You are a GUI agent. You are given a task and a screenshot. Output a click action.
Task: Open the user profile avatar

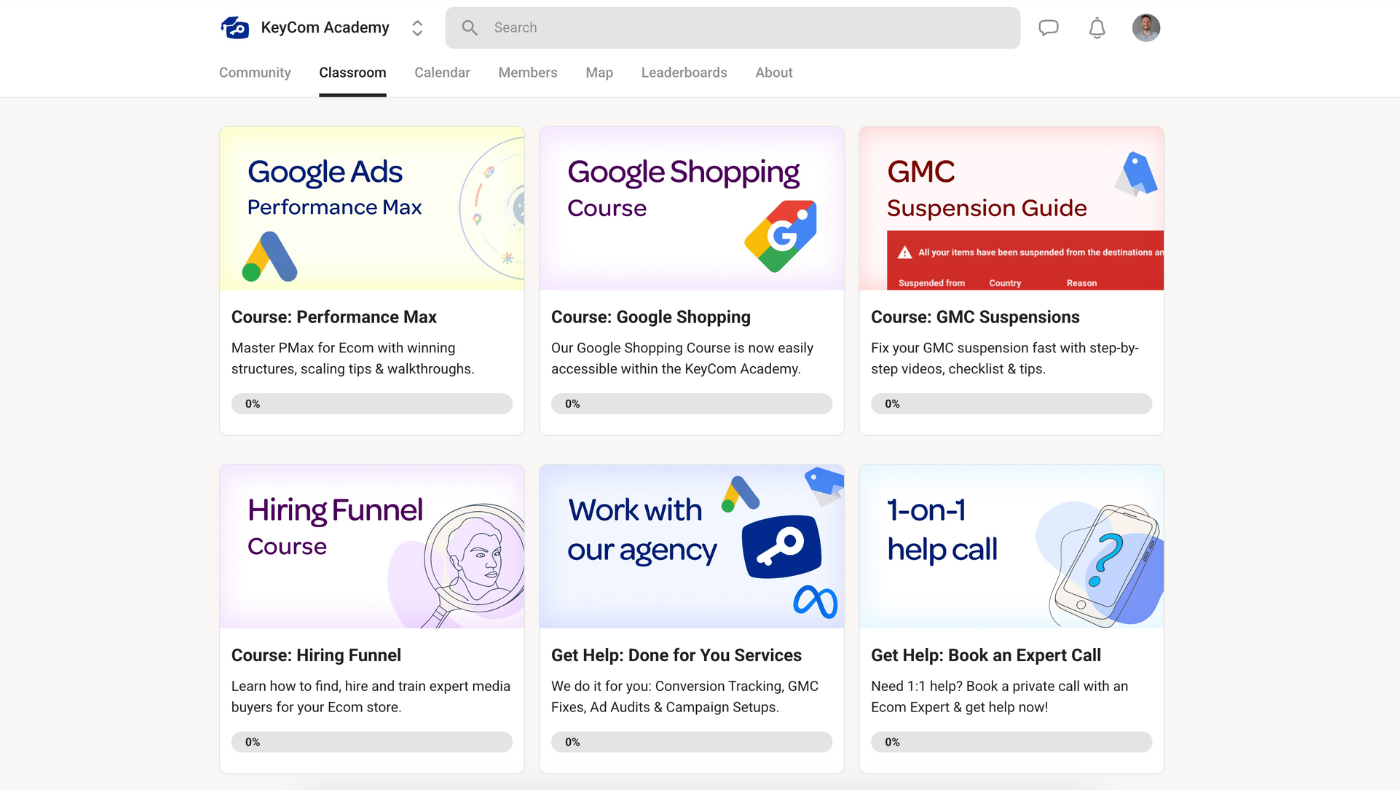pyautogui.click(x=1146, y=28)
